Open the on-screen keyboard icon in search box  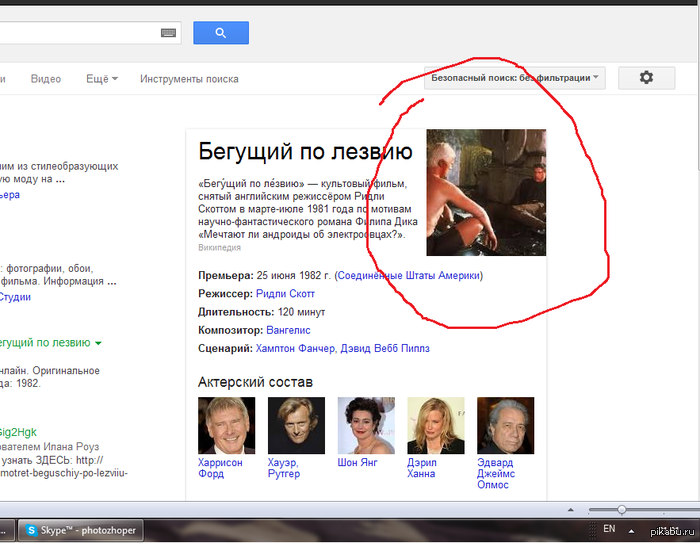[168, 33]
